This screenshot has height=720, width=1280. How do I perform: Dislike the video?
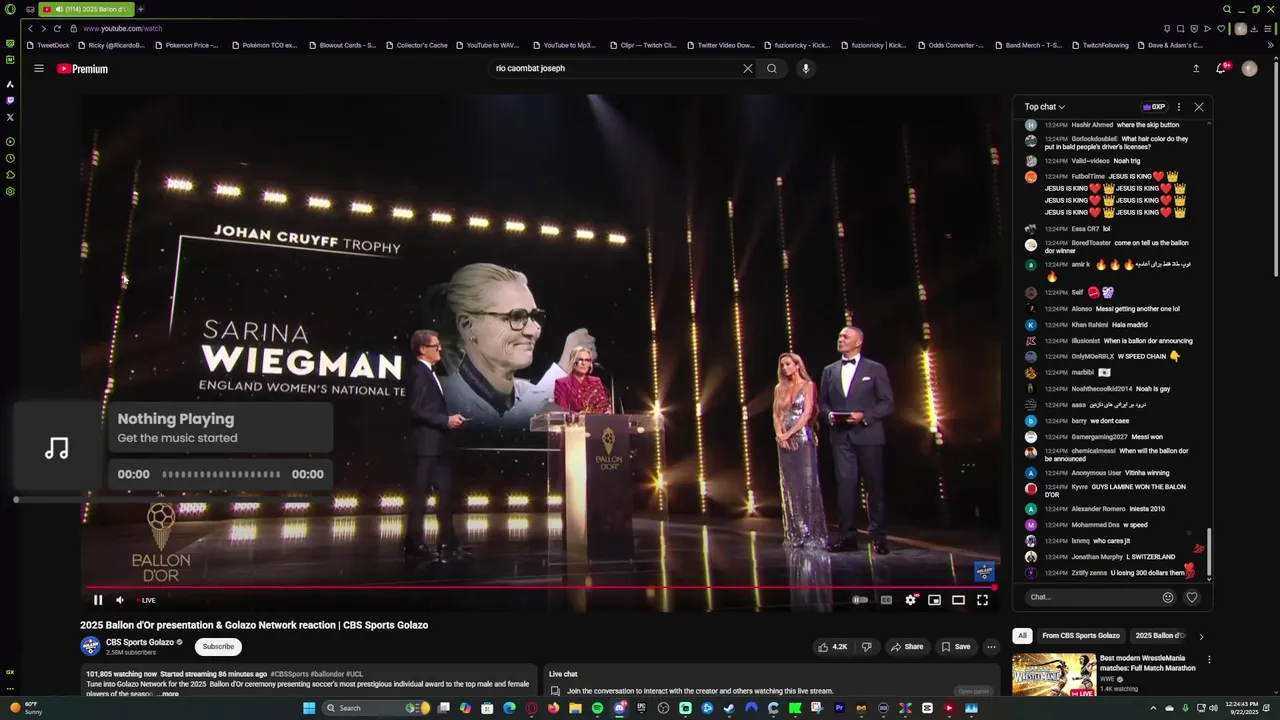coord(867,647)
